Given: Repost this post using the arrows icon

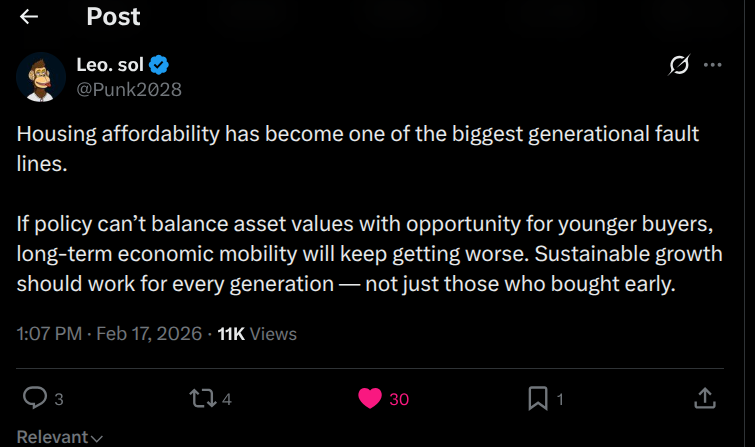Looking at the screenshot, I should click(x=201, y=398).
